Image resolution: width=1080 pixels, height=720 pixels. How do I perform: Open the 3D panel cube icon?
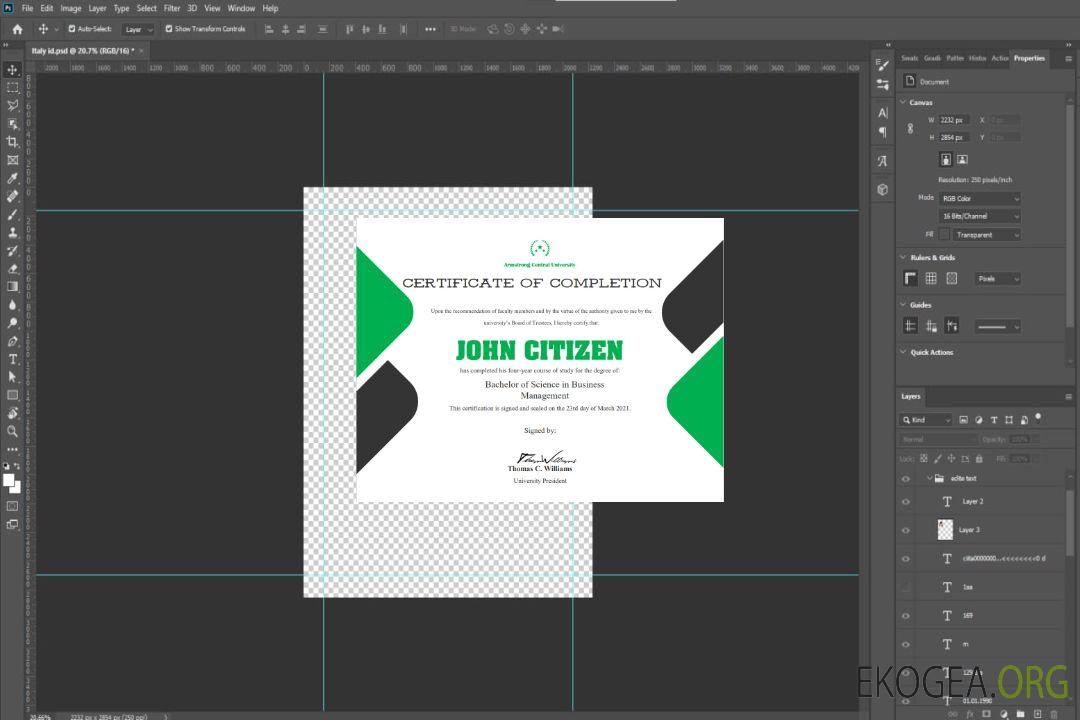[882, 189]
